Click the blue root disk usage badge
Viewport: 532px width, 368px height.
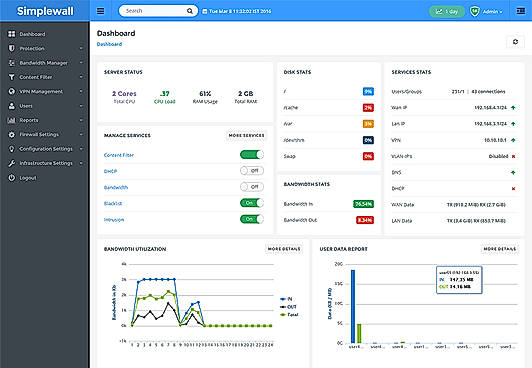[x=368, y=92]
